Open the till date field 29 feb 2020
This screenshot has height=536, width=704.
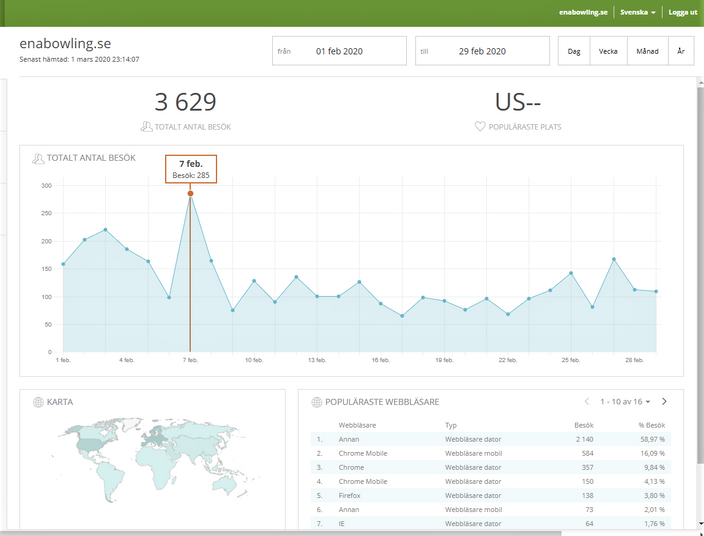[x=482, y=51]
